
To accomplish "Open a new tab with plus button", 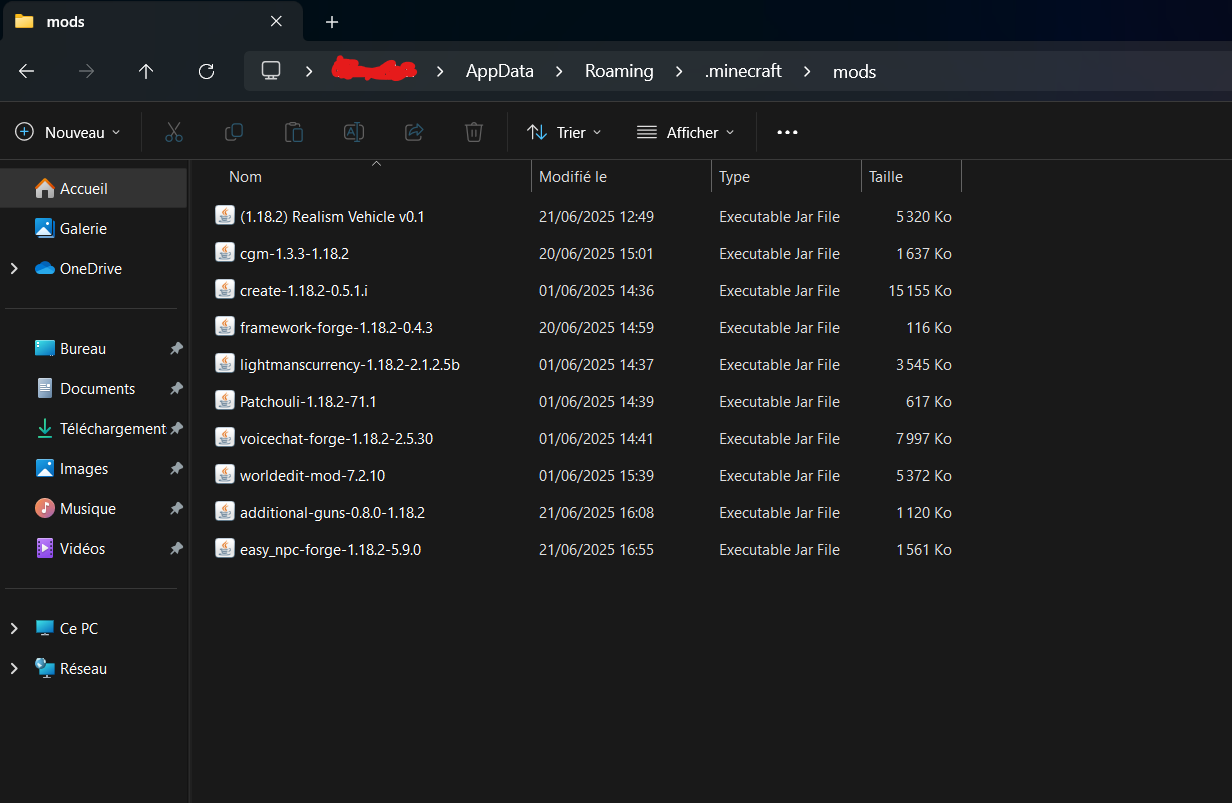I will tap(332, 22).
